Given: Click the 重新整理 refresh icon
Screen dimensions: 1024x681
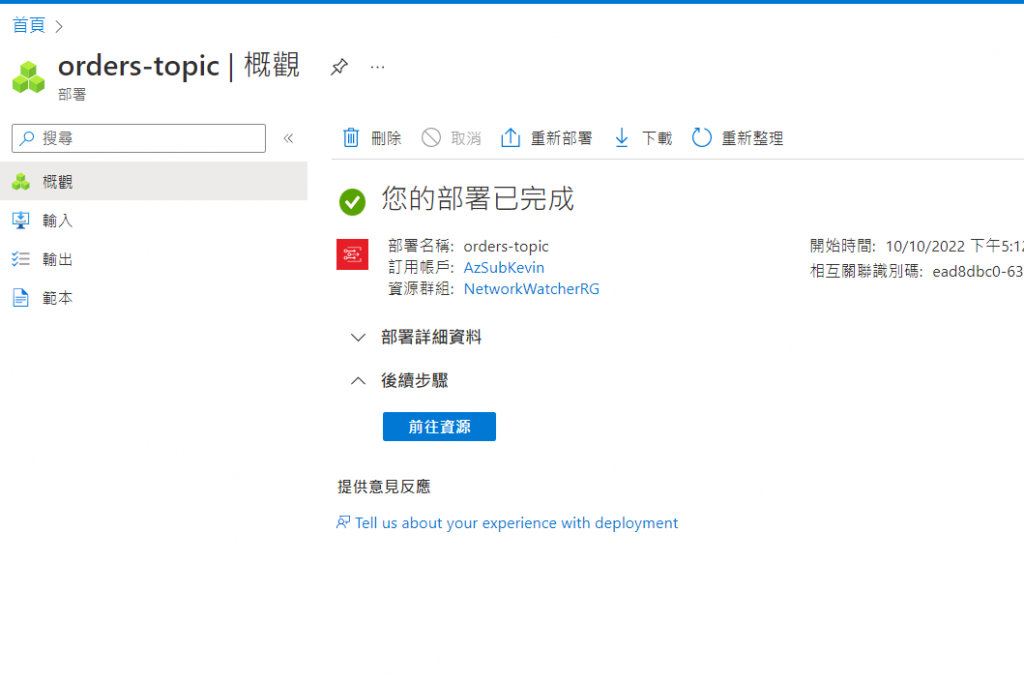Looking at the screenshot, I should pyautogui.click(x=701, y=138).
